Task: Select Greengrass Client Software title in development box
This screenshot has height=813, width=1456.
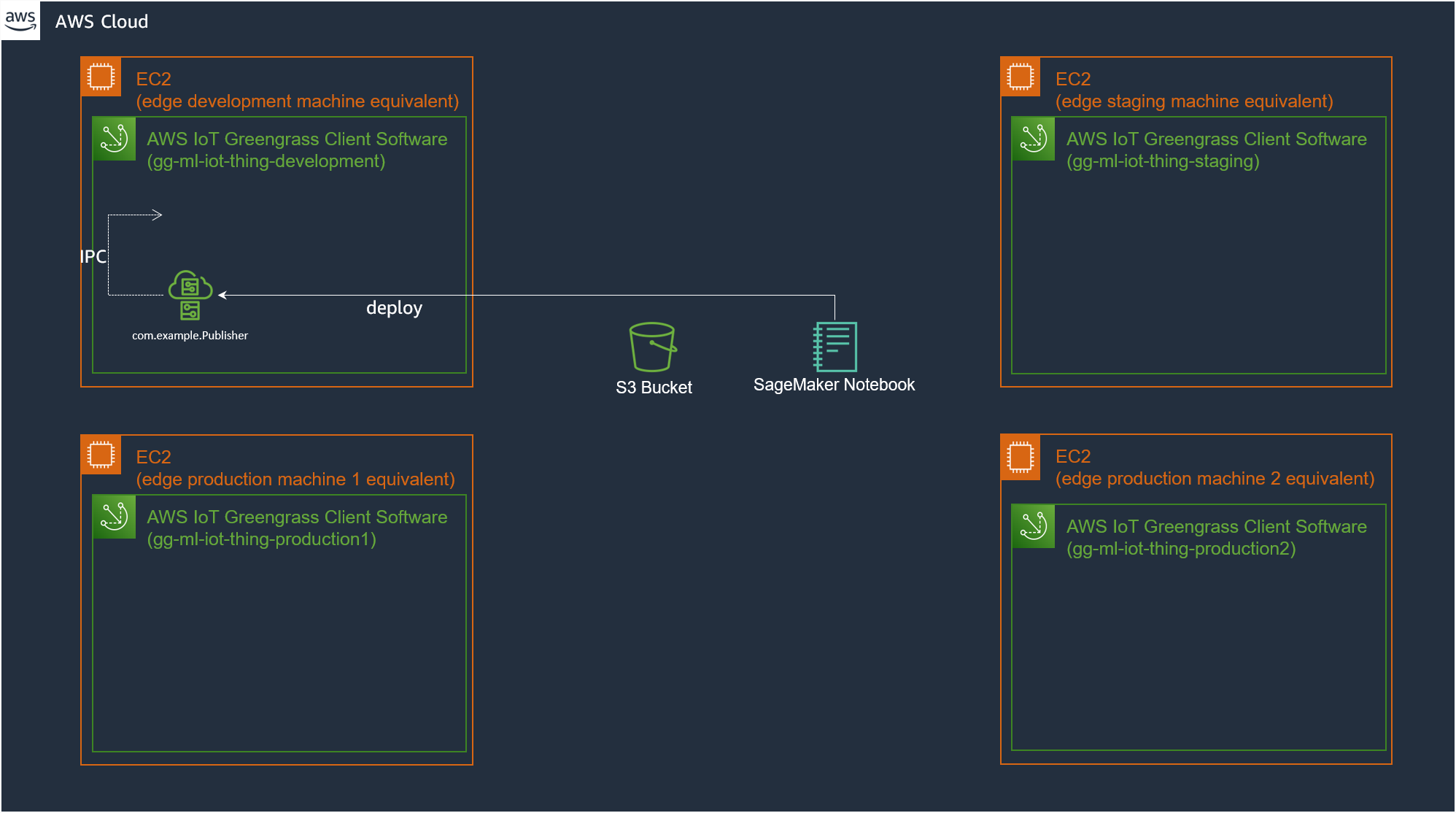Action: point(297,139)
